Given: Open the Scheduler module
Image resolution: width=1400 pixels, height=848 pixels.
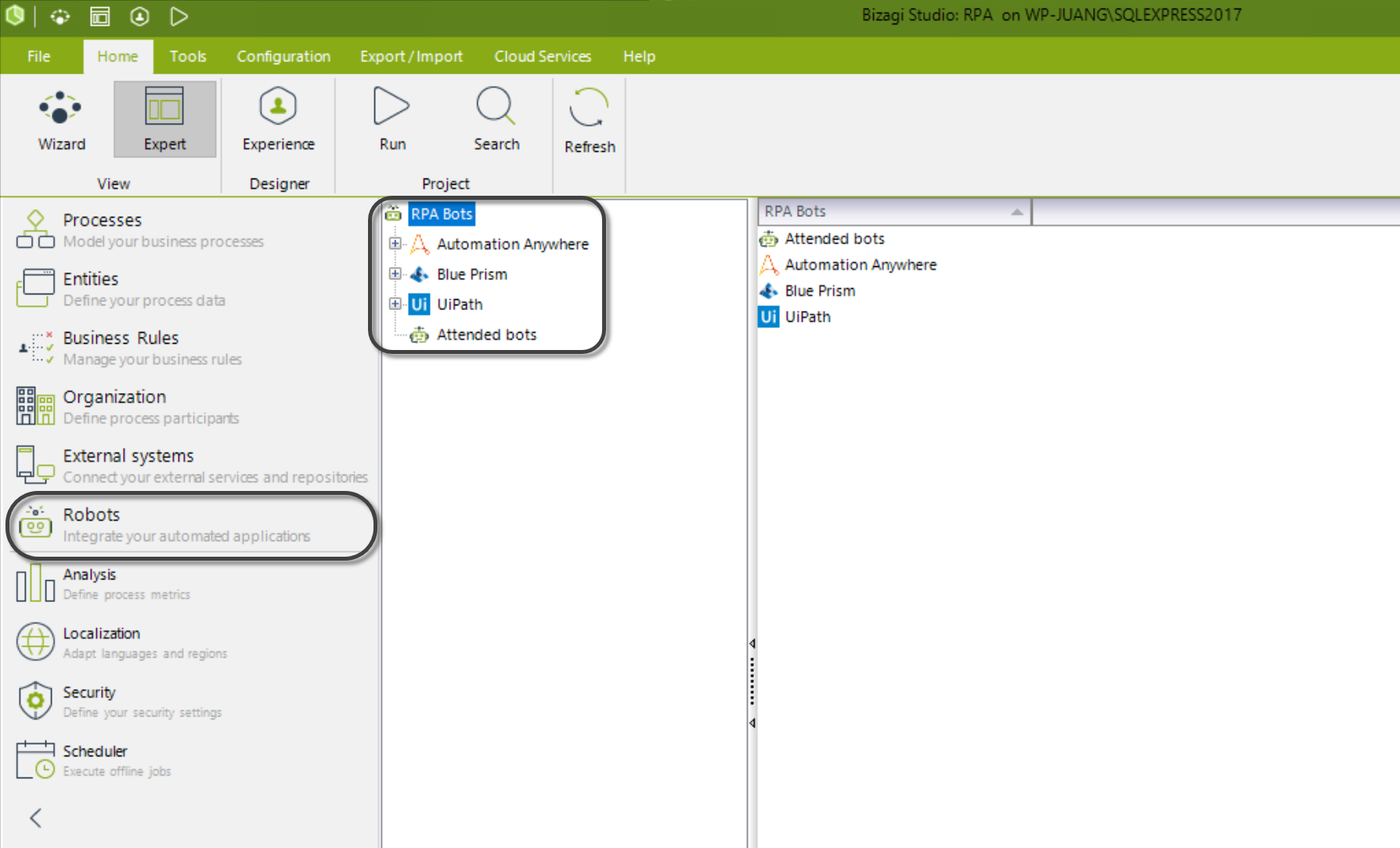Looking at the screenshot, I should click(x=192, y=760).
